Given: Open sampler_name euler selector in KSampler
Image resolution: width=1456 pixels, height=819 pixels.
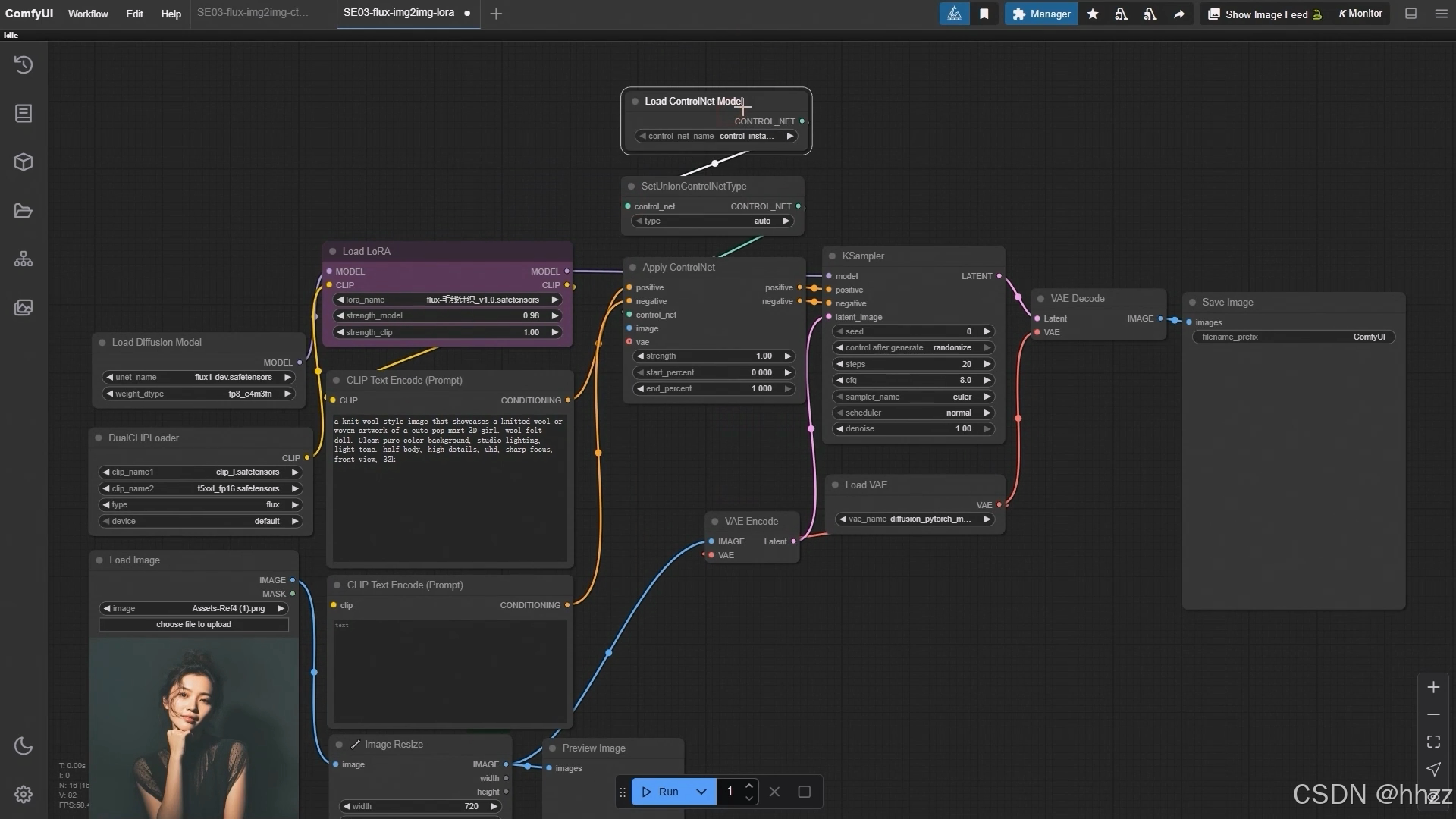Looking at the screenshot, I should click(x=913, y=397).
